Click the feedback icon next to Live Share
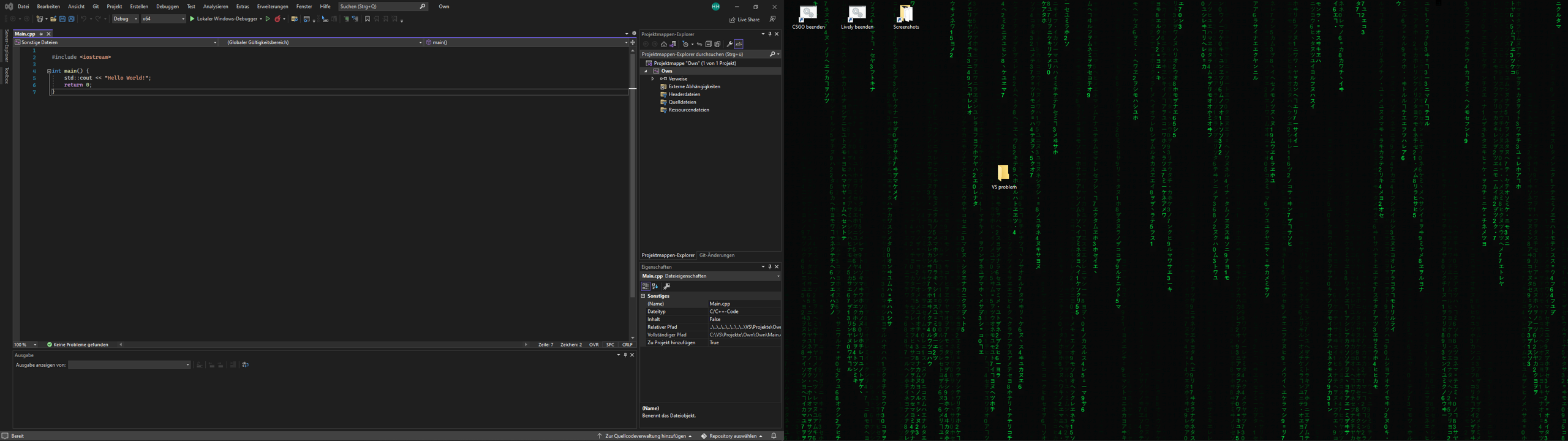1568x441 pixels. pyautogui.click(x=773, y=19)
